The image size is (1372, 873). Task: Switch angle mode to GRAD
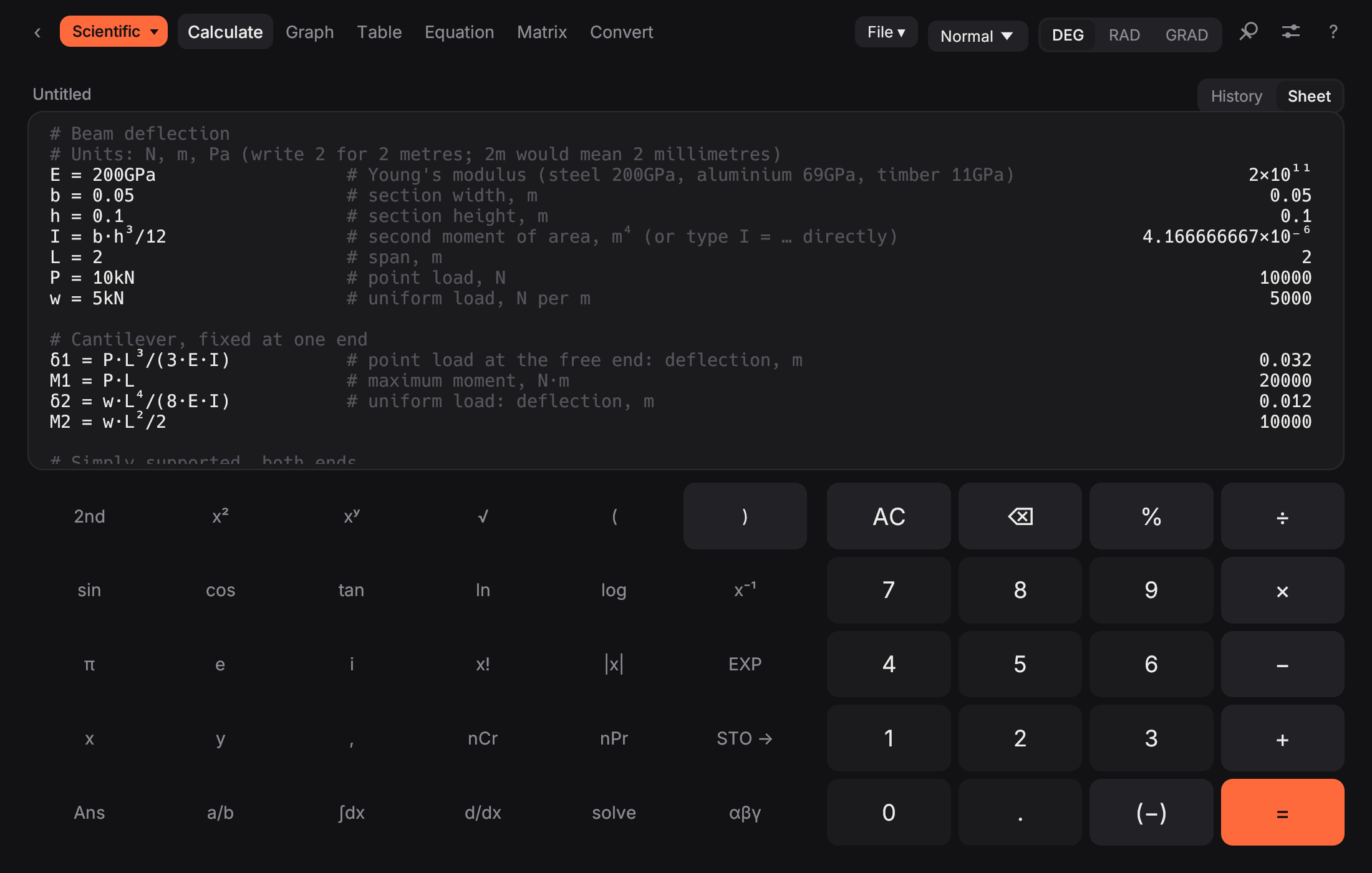coord(1187,35)
